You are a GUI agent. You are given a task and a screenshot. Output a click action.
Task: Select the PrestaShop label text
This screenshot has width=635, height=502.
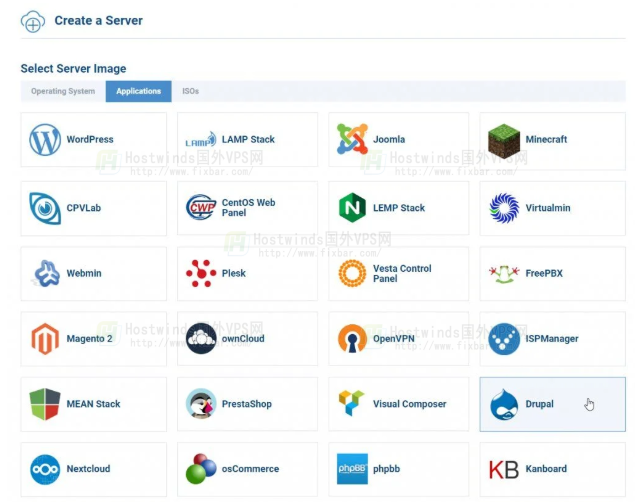[x=247, y=404]
